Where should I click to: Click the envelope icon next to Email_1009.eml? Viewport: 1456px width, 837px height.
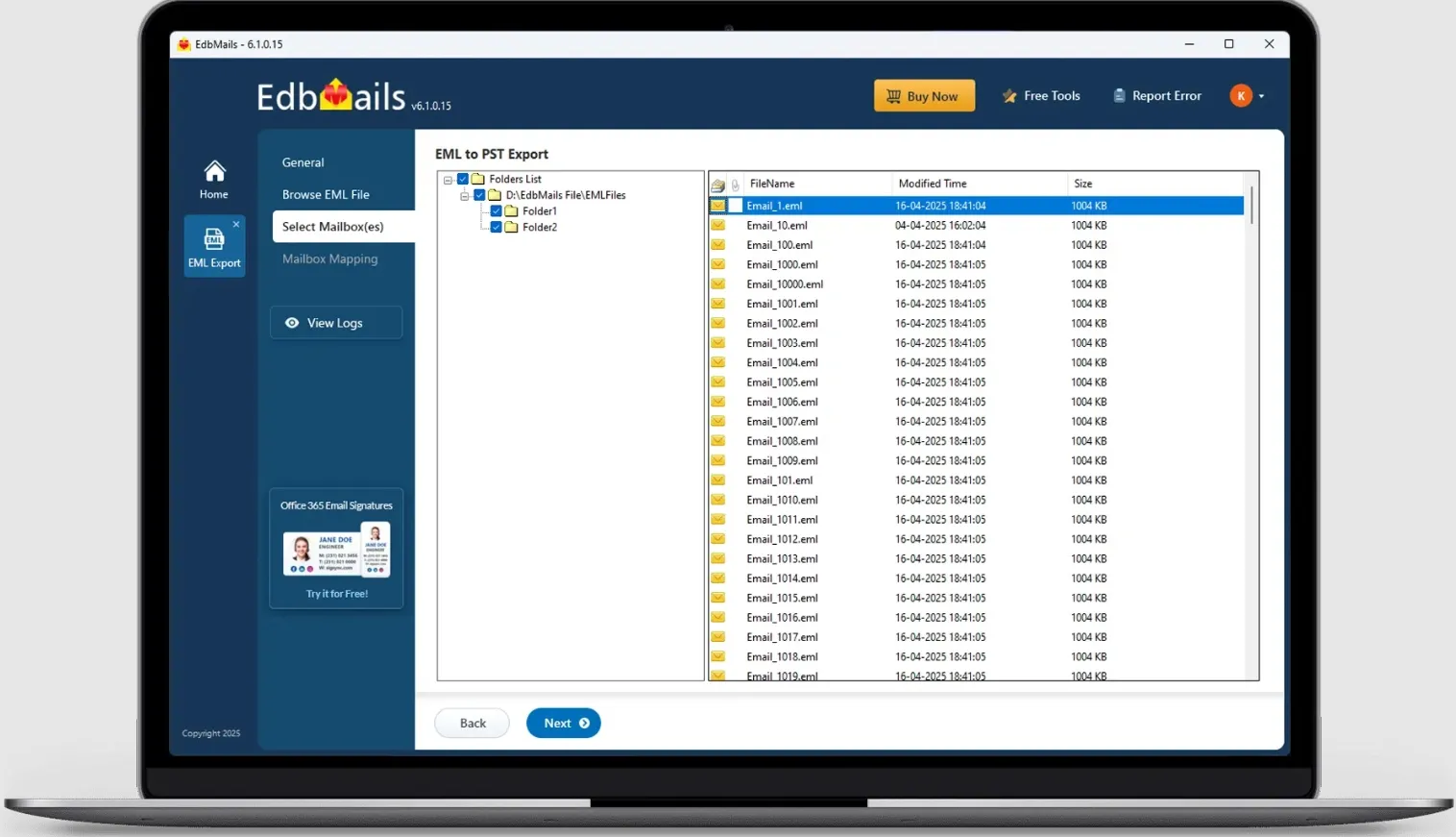(x=717, y=460)
